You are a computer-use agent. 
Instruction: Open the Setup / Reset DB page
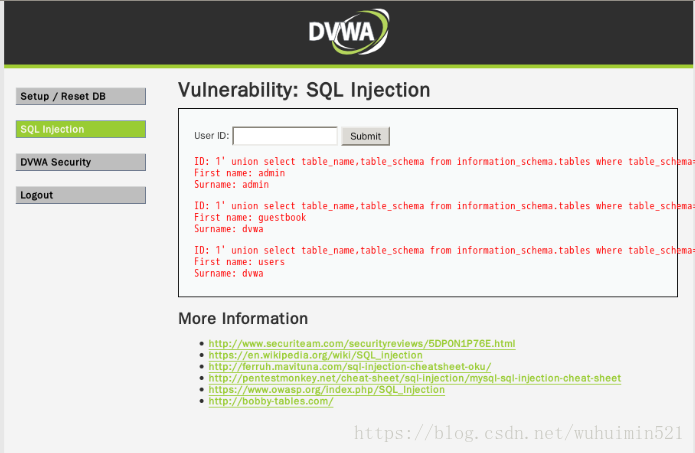click(x=81, y=96)
